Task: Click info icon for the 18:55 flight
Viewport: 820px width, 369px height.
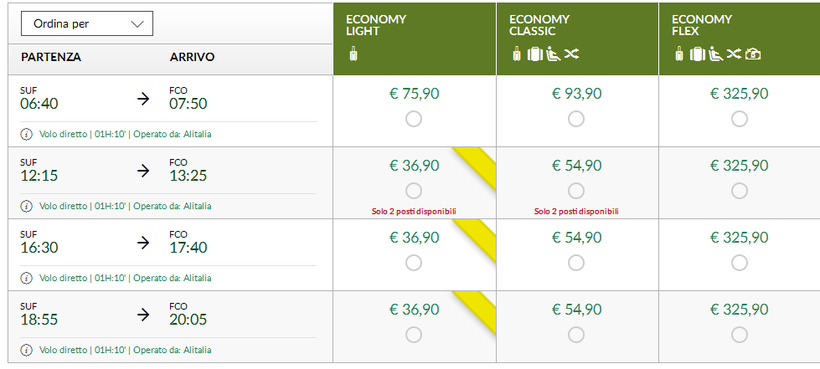Action: [26, 350]
